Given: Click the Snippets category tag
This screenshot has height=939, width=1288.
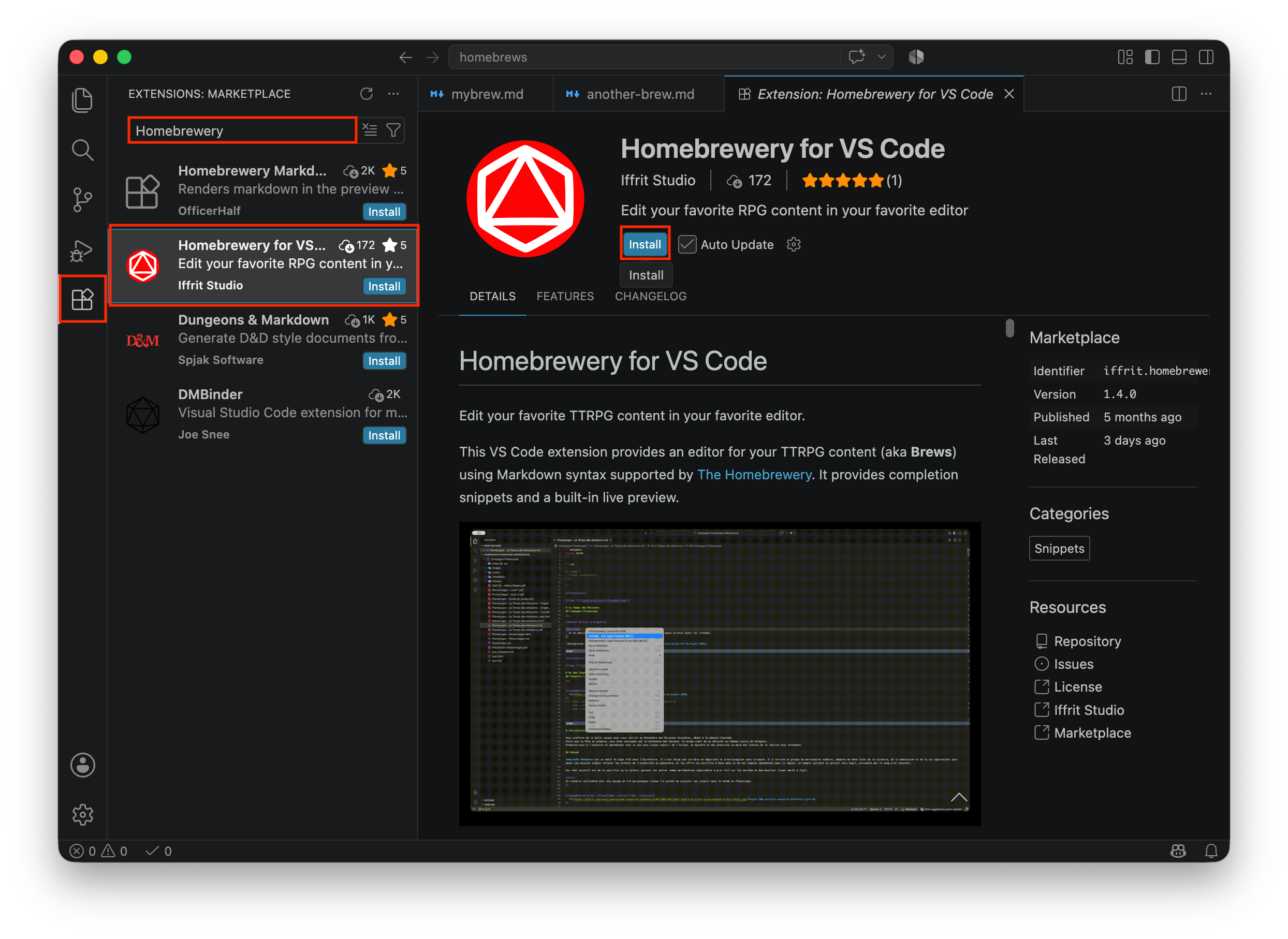Looking at the screenshot, I should pos(1059,549).
